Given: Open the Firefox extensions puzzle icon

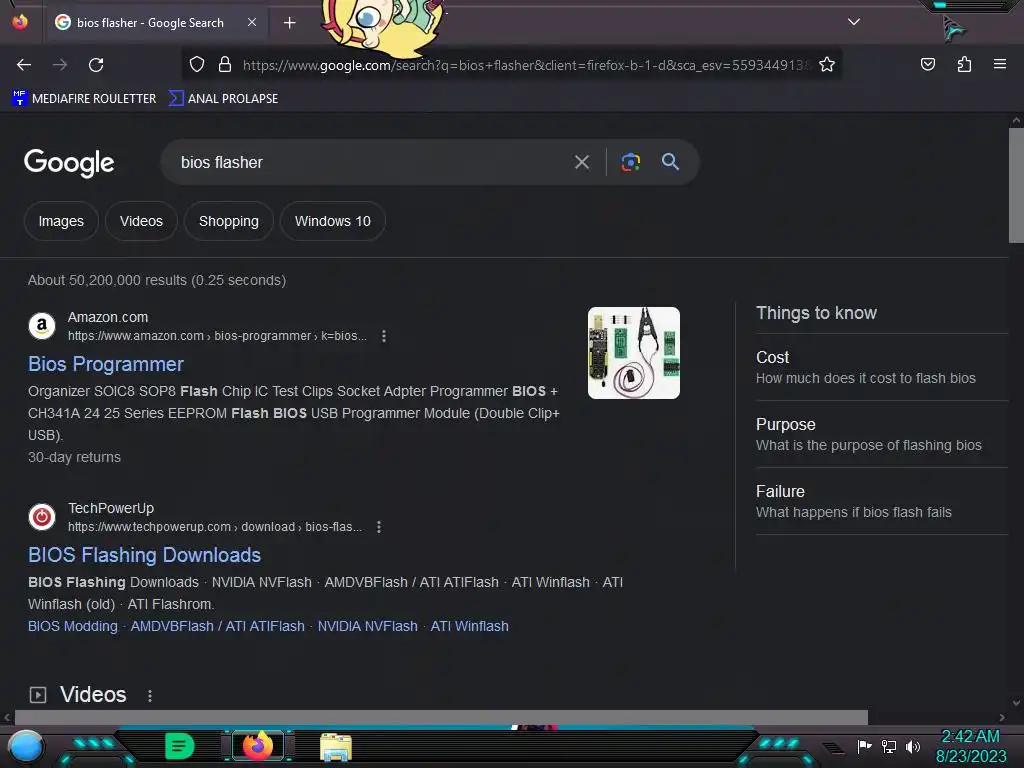Looking at the screenshot, I should 964,65.
